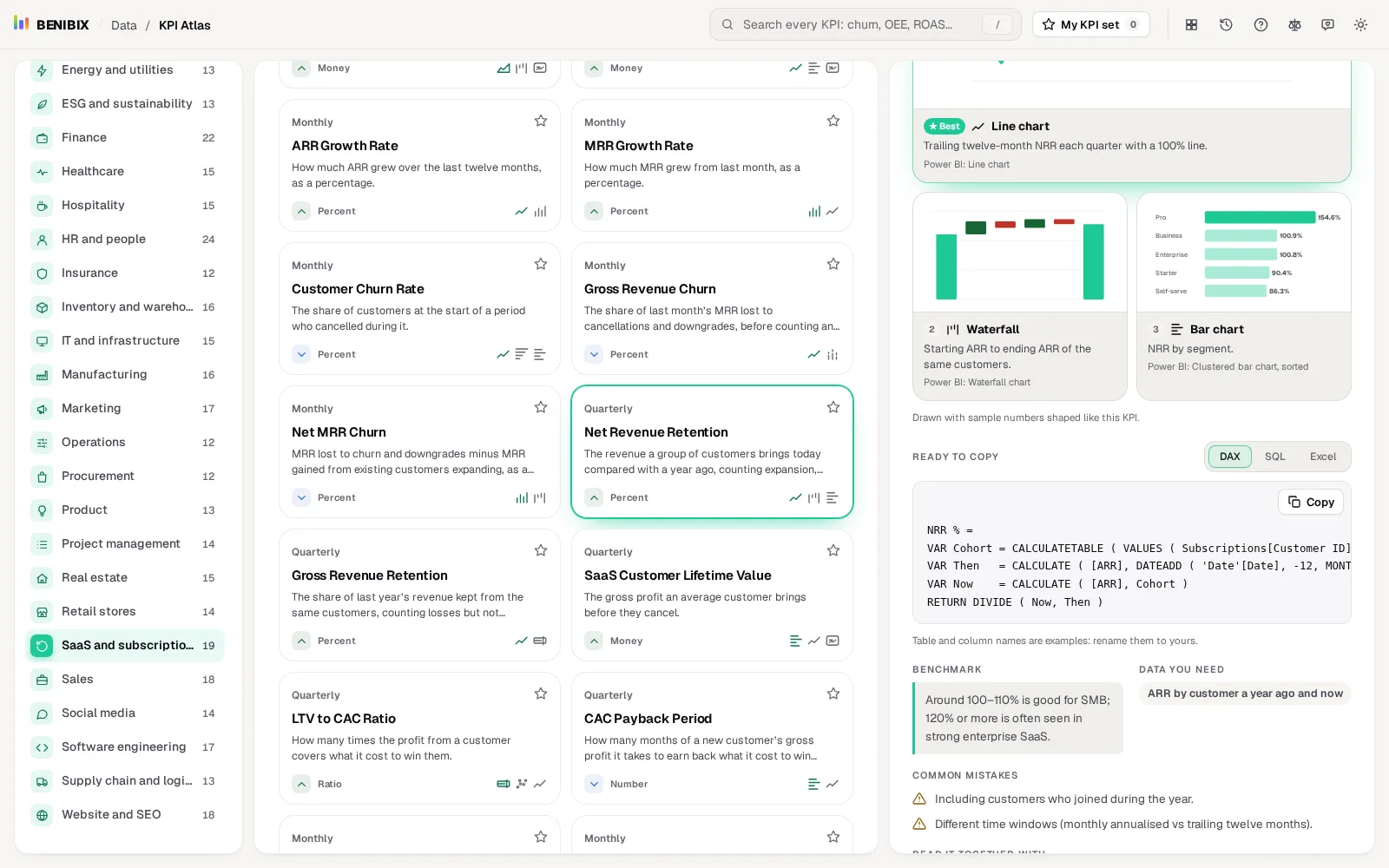This screenshot has width=1389, height=868.
Task: Switch to the DAX code tab
Action: (1229, 457)
